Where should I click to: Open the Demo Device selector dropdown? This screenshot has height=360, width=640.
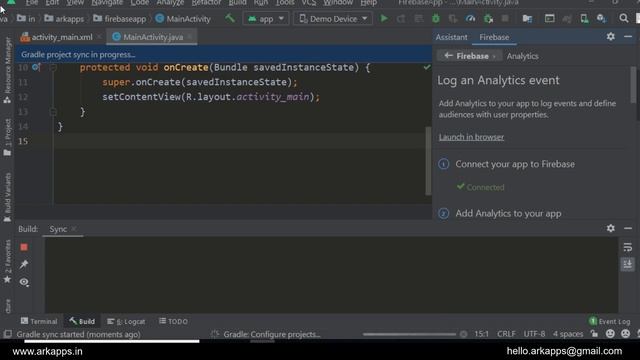333,19
